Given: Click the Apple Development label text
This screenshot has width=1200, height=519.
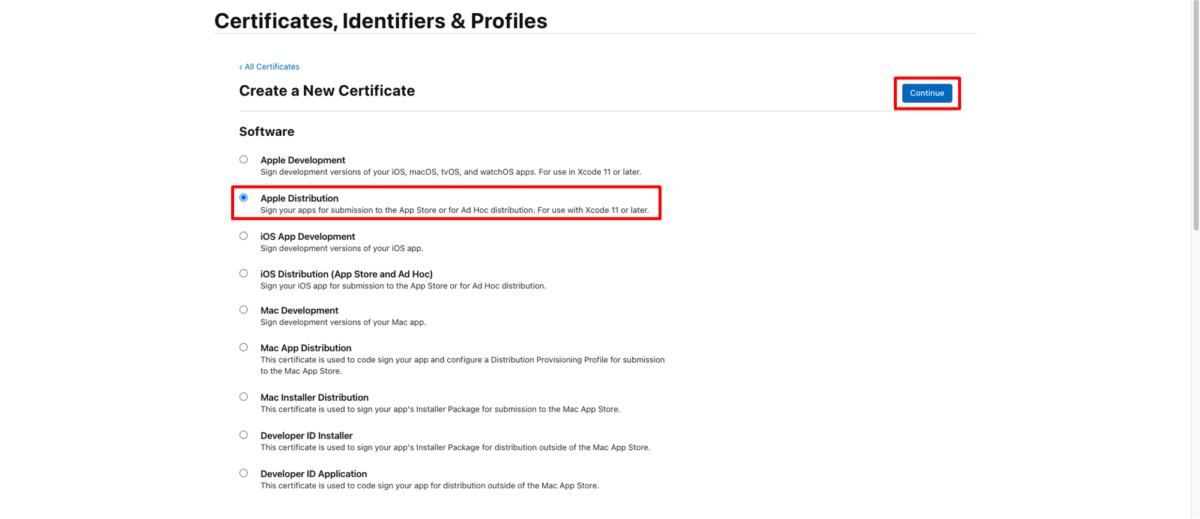Looking at the screenshot, I should click(x=303, y=160).
